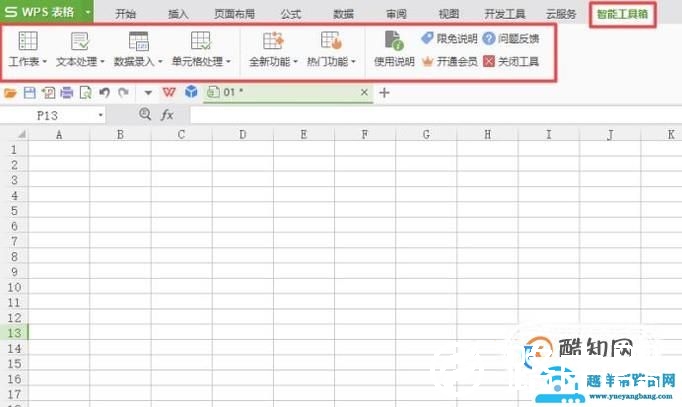This screenshot has width=682, height=407.
Task: Switch to the 数据 ribbon tab
Action: (343, 14)
